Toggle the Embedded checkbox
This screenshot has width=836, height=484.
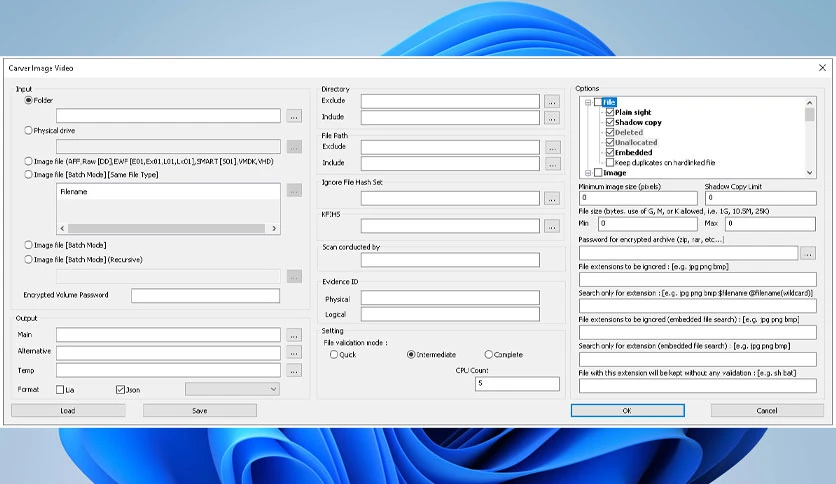[610, 152]
